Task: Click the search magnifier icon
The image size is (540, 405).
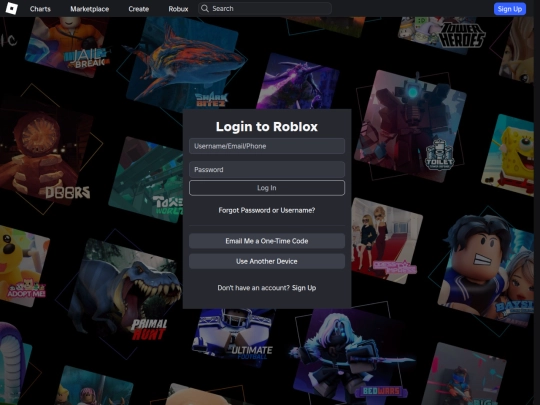Action: 205,8
